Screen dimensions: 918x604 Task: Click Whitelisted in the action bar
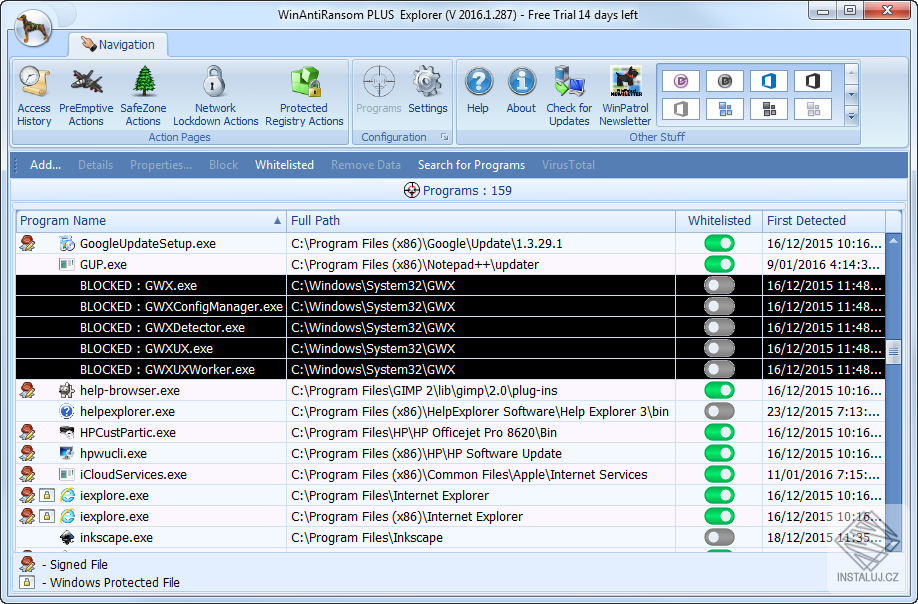(x=284, y=165)
